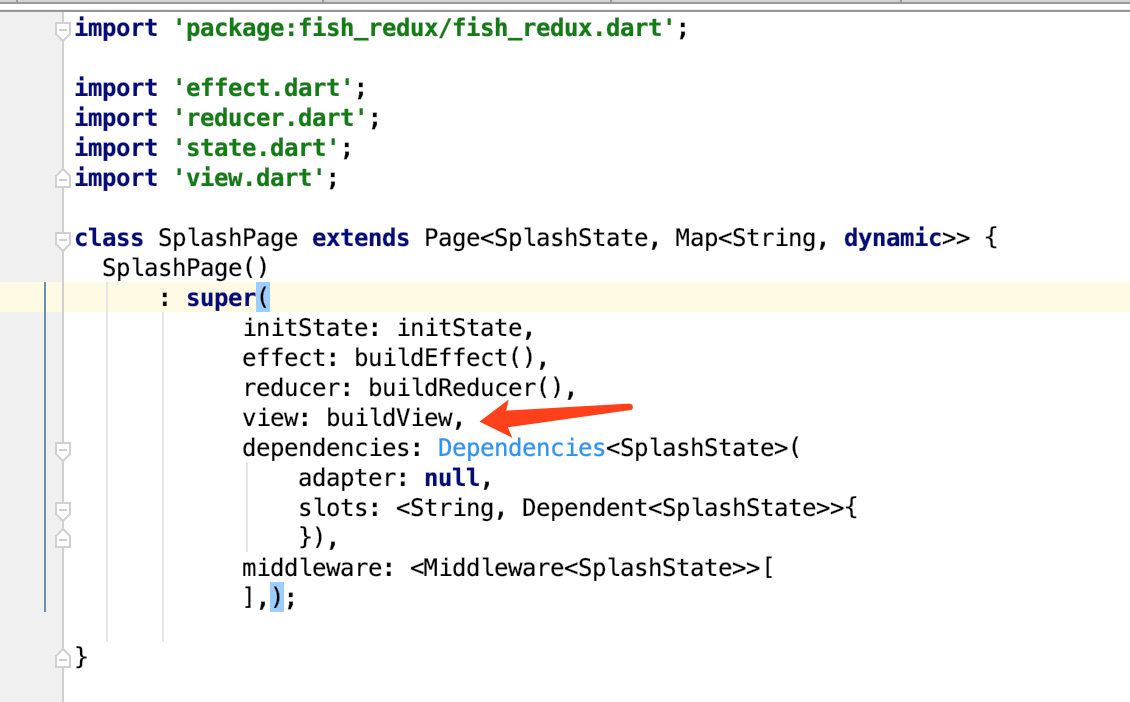Click the dependencies: parameter label
Screen dimensions: 1130x702
(332, 448)
